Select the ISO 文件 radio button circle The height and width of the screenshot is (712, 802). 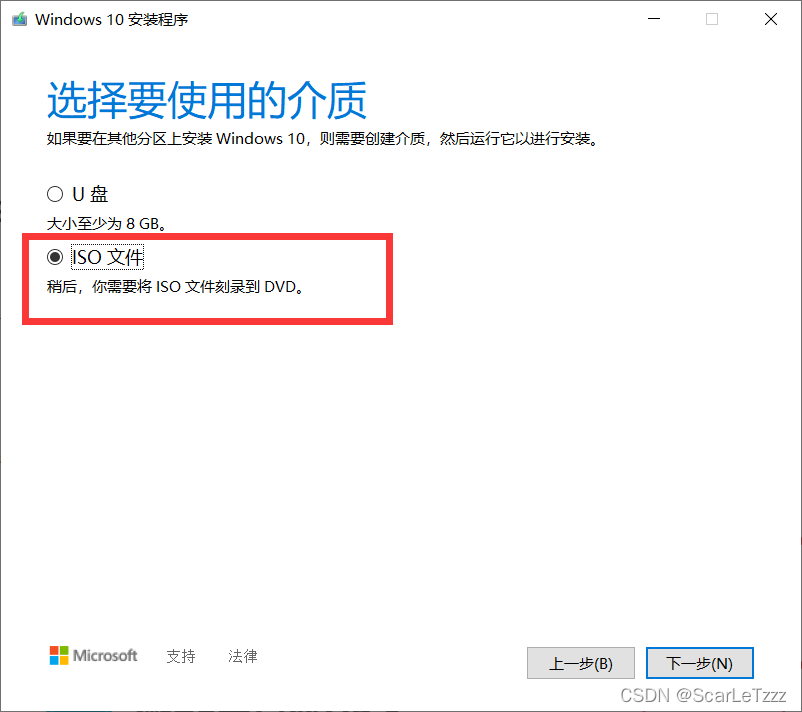click(55, 257)
